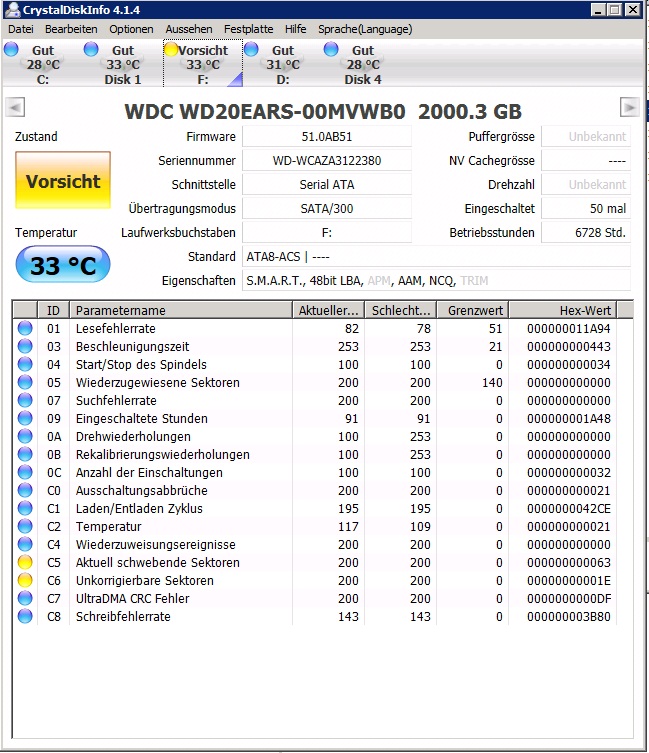Click blue status icon for Wiederzuweisungsereignisse
This screenshot has height=753, width=649.
[x=25, y=544]
